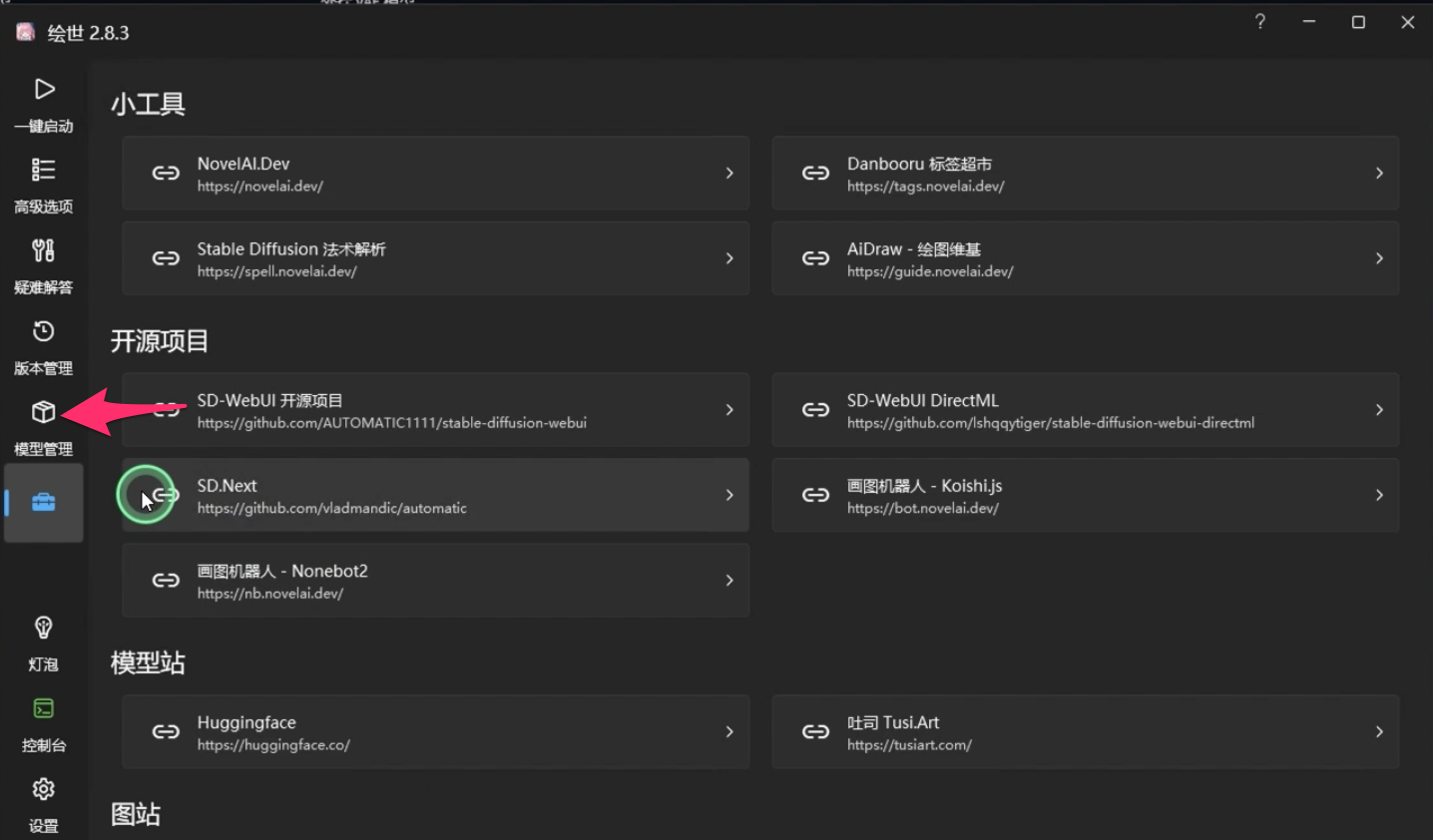Open the 一键启动 launch page
The height and width of the screenshot is (840, 1433).
click(44, 105)
